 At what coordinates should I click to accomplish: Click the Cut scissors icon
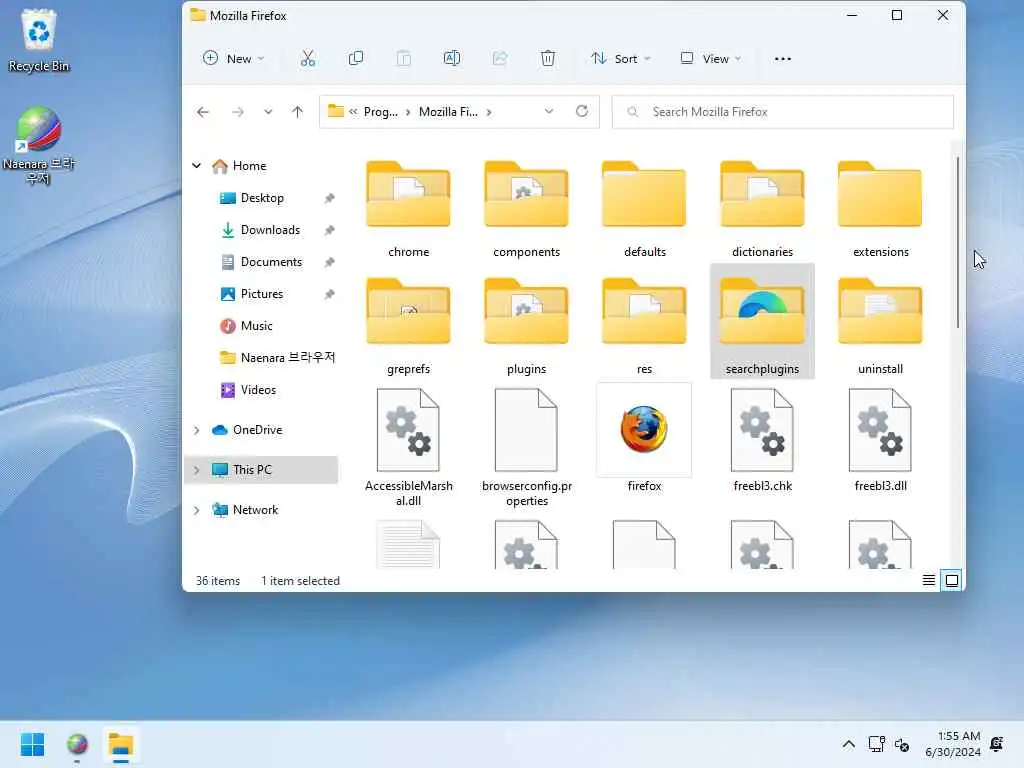point(308,59)
